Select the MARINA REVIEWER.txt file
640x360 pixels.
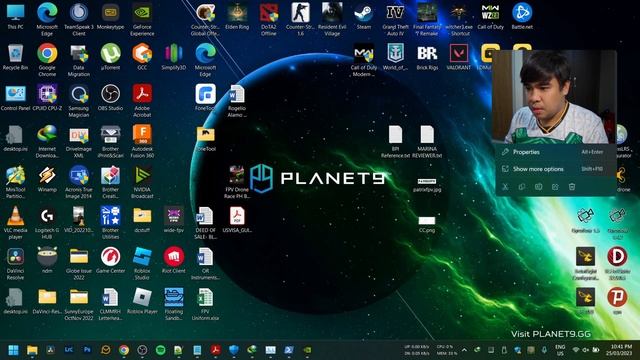pyautogui.click(x=427, y=141)
